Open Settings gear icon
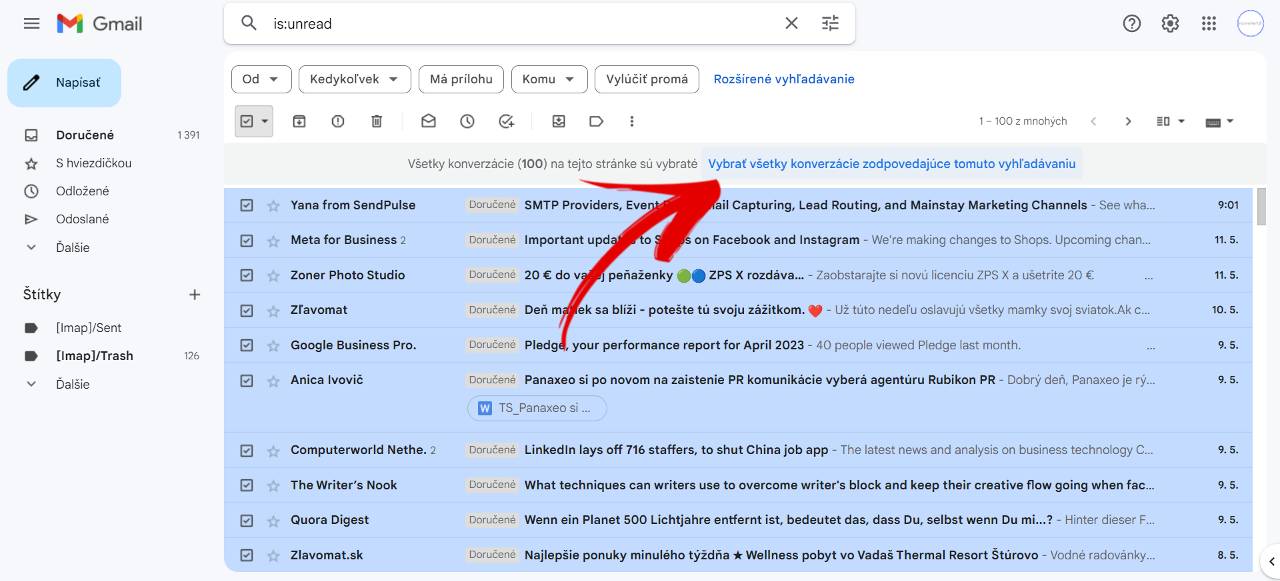Image resolution: width=1280 pixels, height=581 pixels. click(1170, 23)
